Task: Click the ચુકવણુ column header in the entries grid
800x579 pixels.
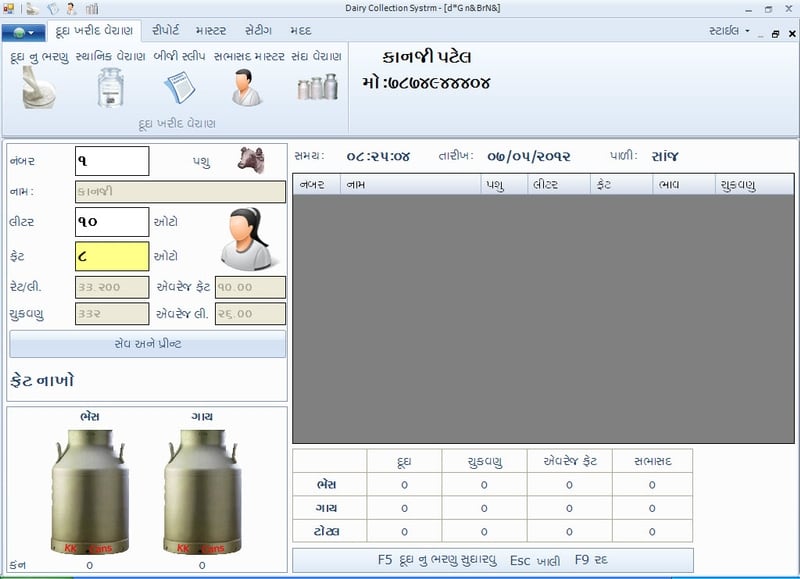Action: tap(755, 185)
